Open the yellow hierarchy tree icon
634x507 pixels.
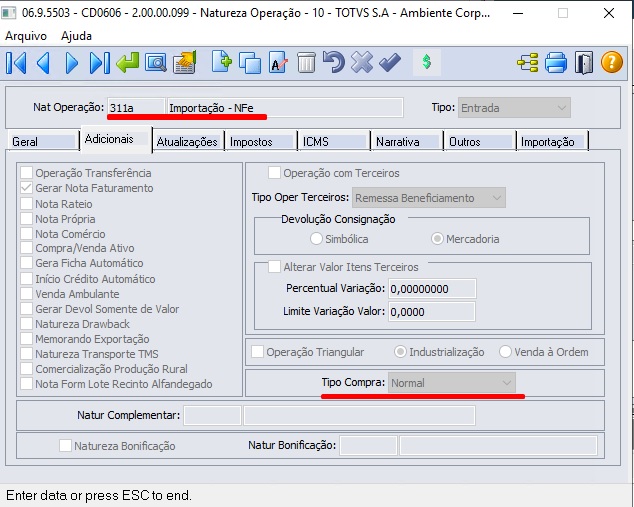pos(528,63)
